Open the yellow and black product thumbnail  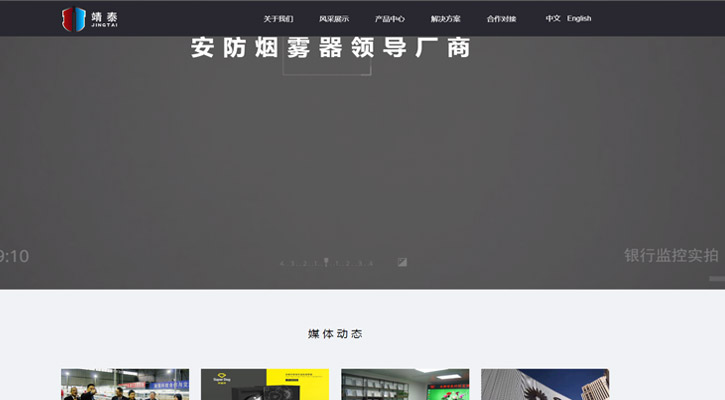[x=265, y=385]
